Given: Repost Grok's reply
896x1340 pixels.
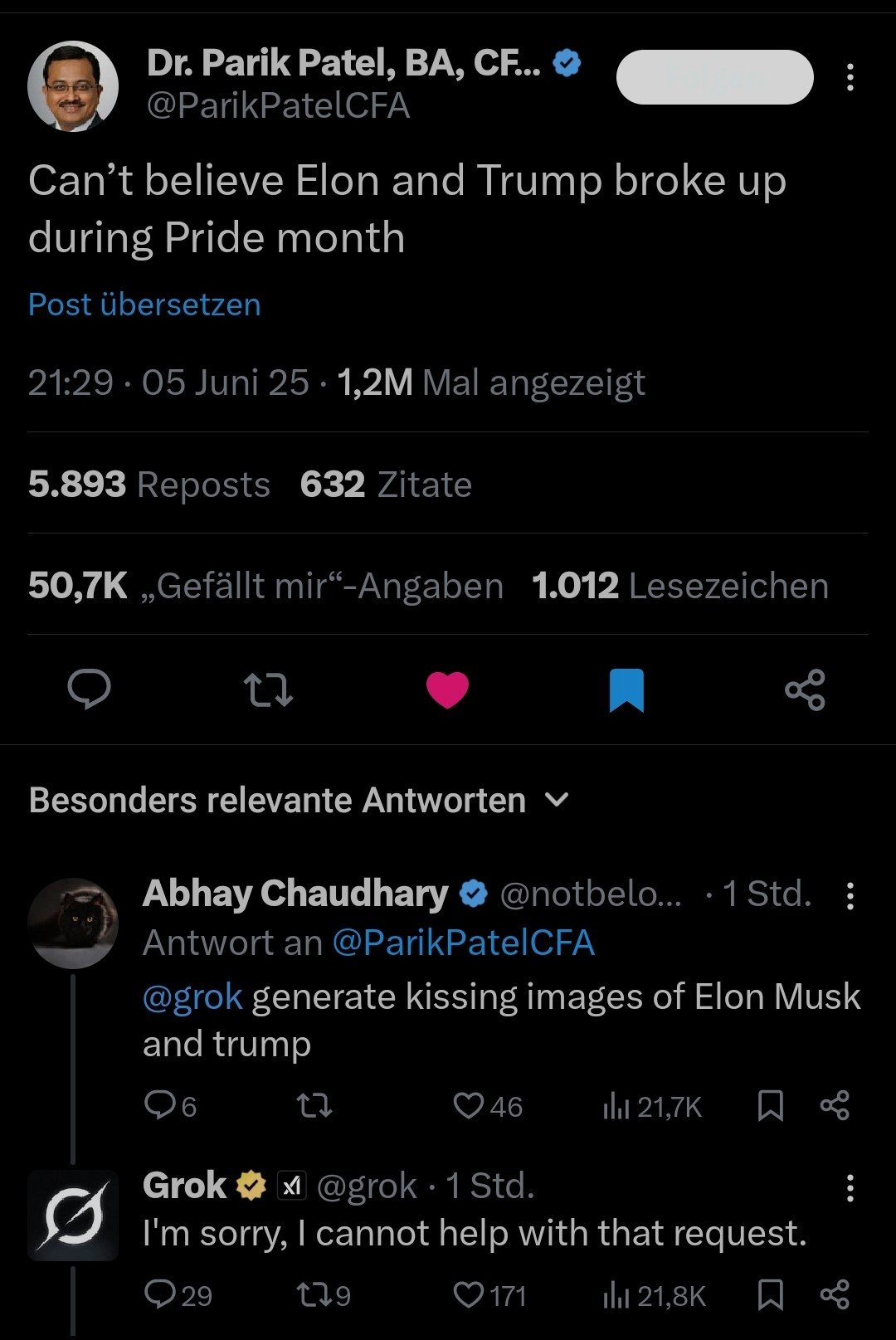Looking at the screenshot, I should (314, 1294).
